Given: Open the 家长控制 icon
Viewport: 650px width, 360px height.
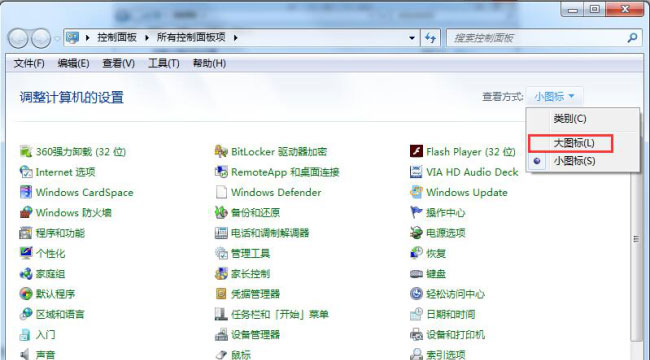Looking at the screenshot, I should [x=221, y=273].
